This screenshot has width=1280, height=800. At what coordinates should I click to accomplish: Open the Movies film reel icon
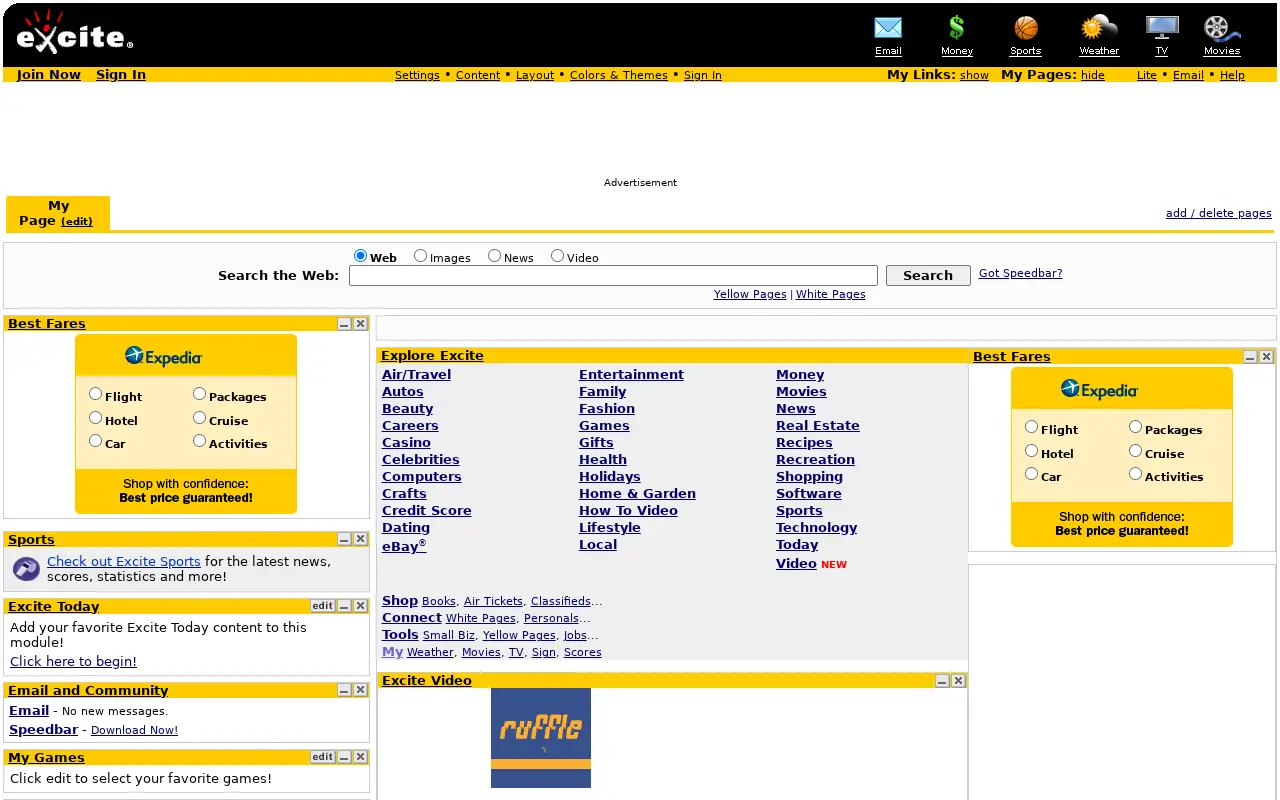coord(1221,28)
